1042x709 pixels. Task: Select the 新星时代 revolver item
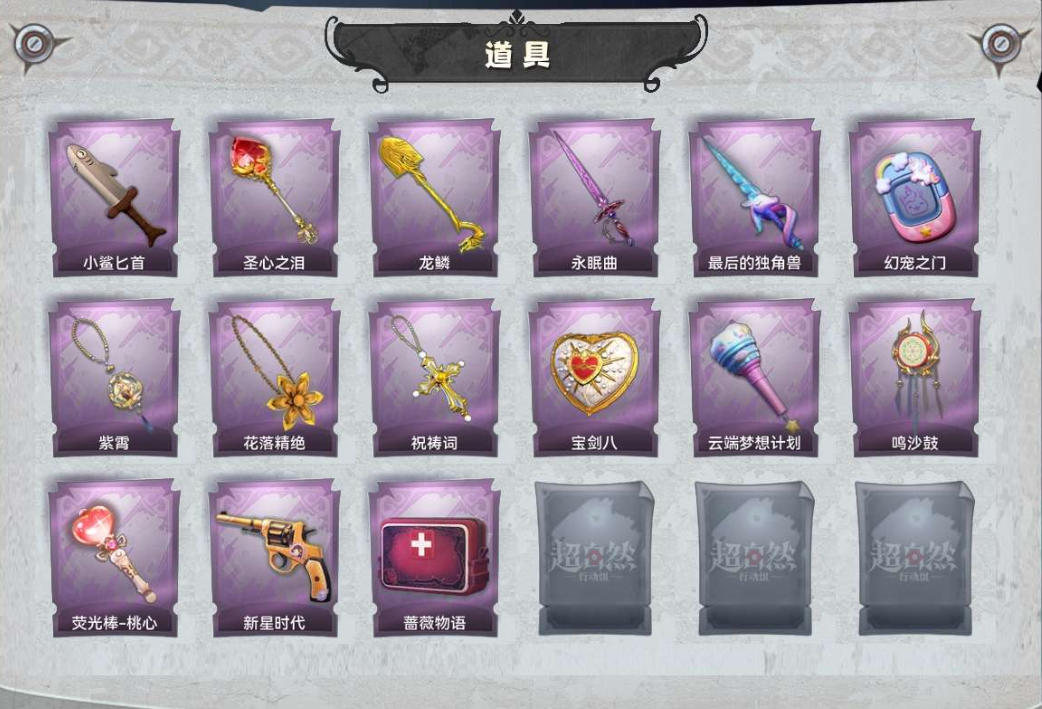(274, 557)
